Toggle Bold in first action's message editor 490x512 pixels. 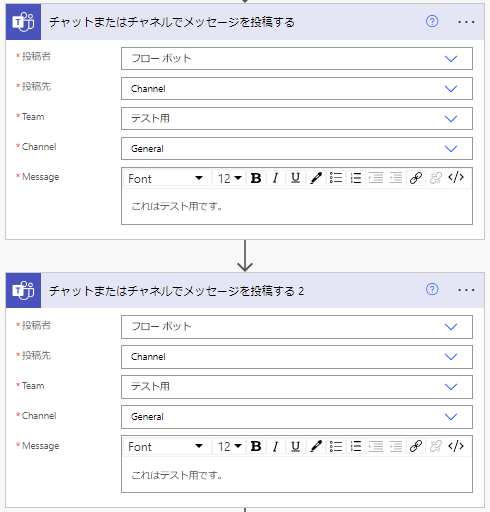256,178
